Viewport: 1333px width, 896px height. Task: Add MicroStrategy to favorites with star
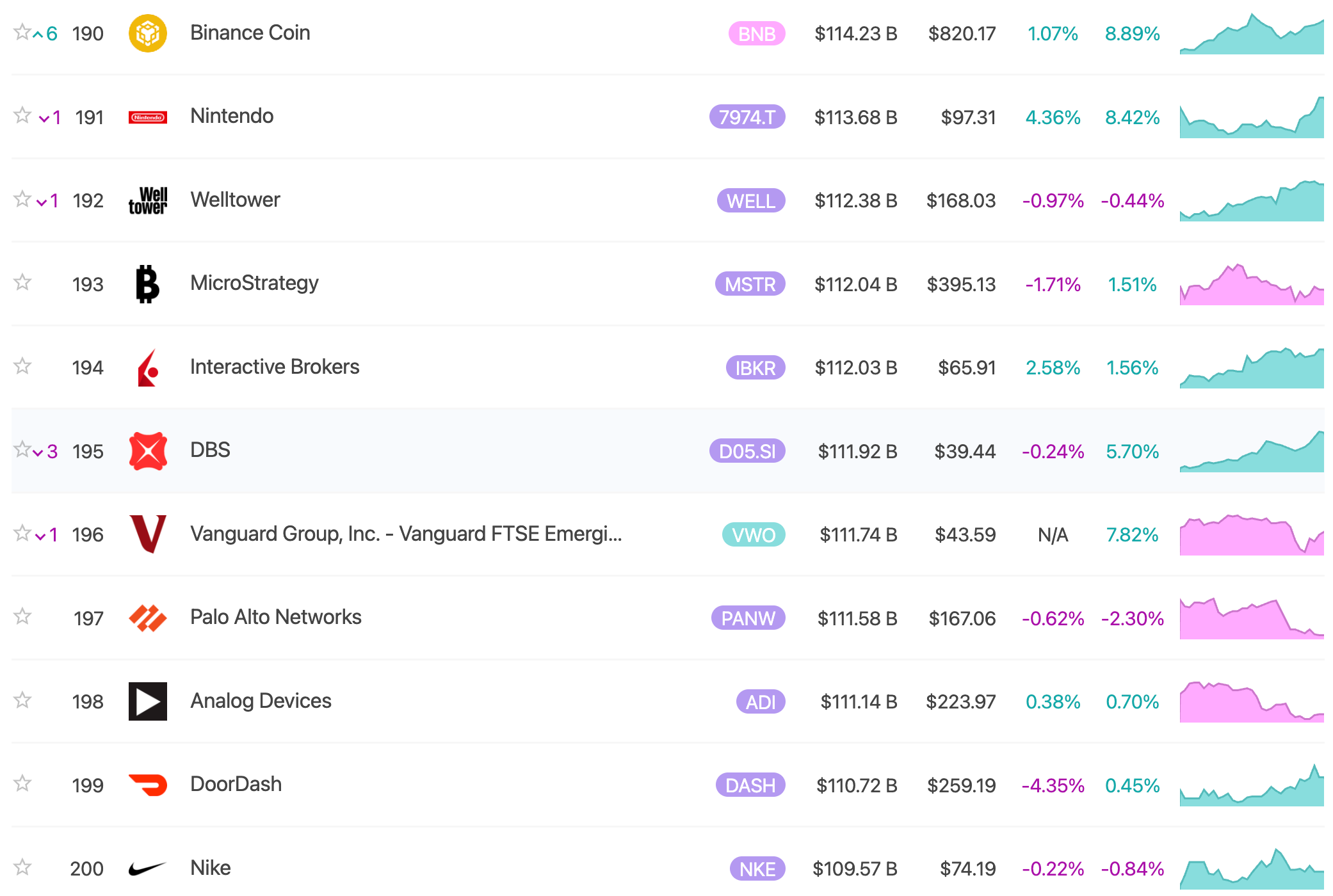22,282
